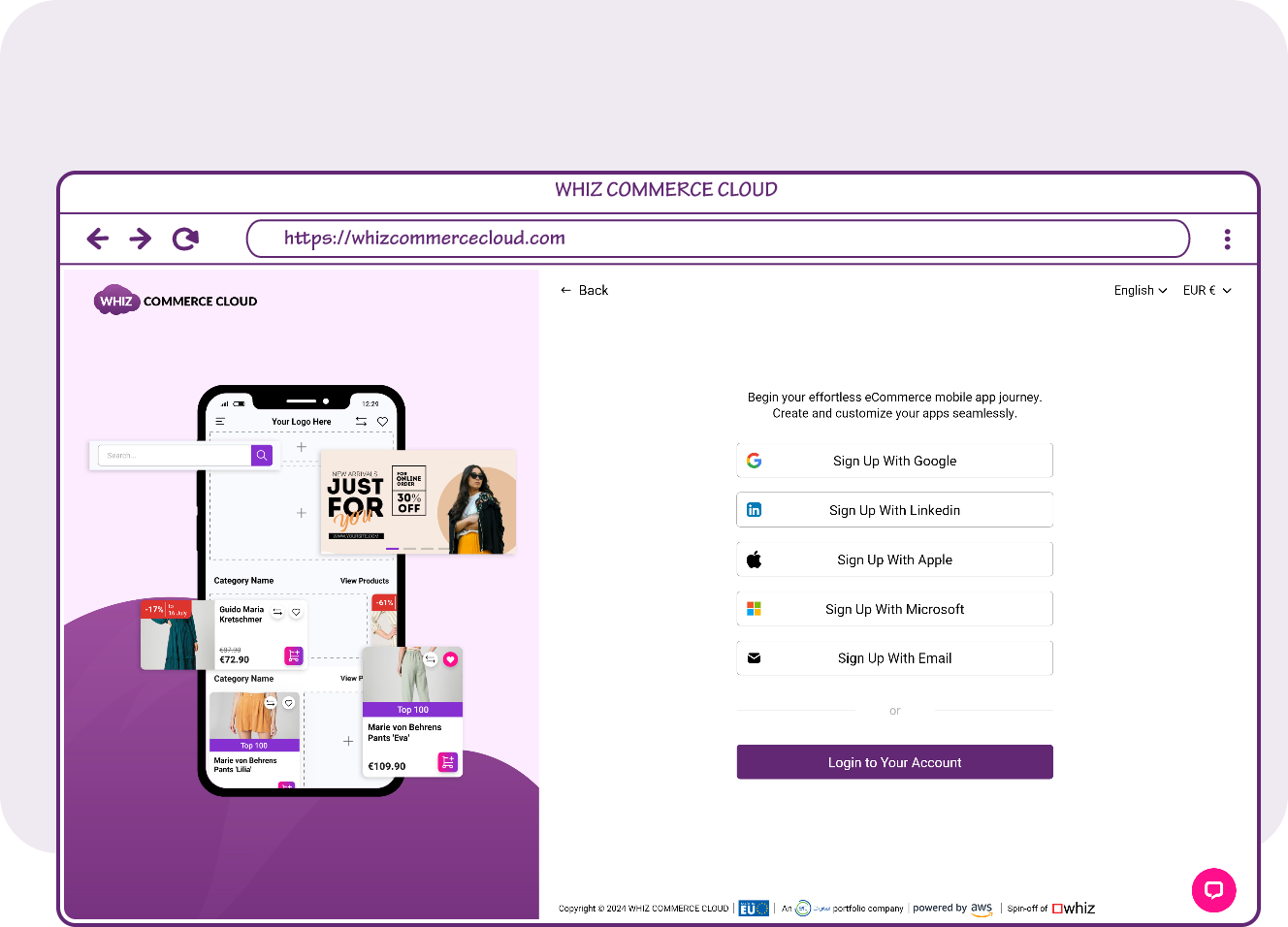Expand the EUR € currency dropdown
Screen dimensions: 1288x927
coord(1207,291)
